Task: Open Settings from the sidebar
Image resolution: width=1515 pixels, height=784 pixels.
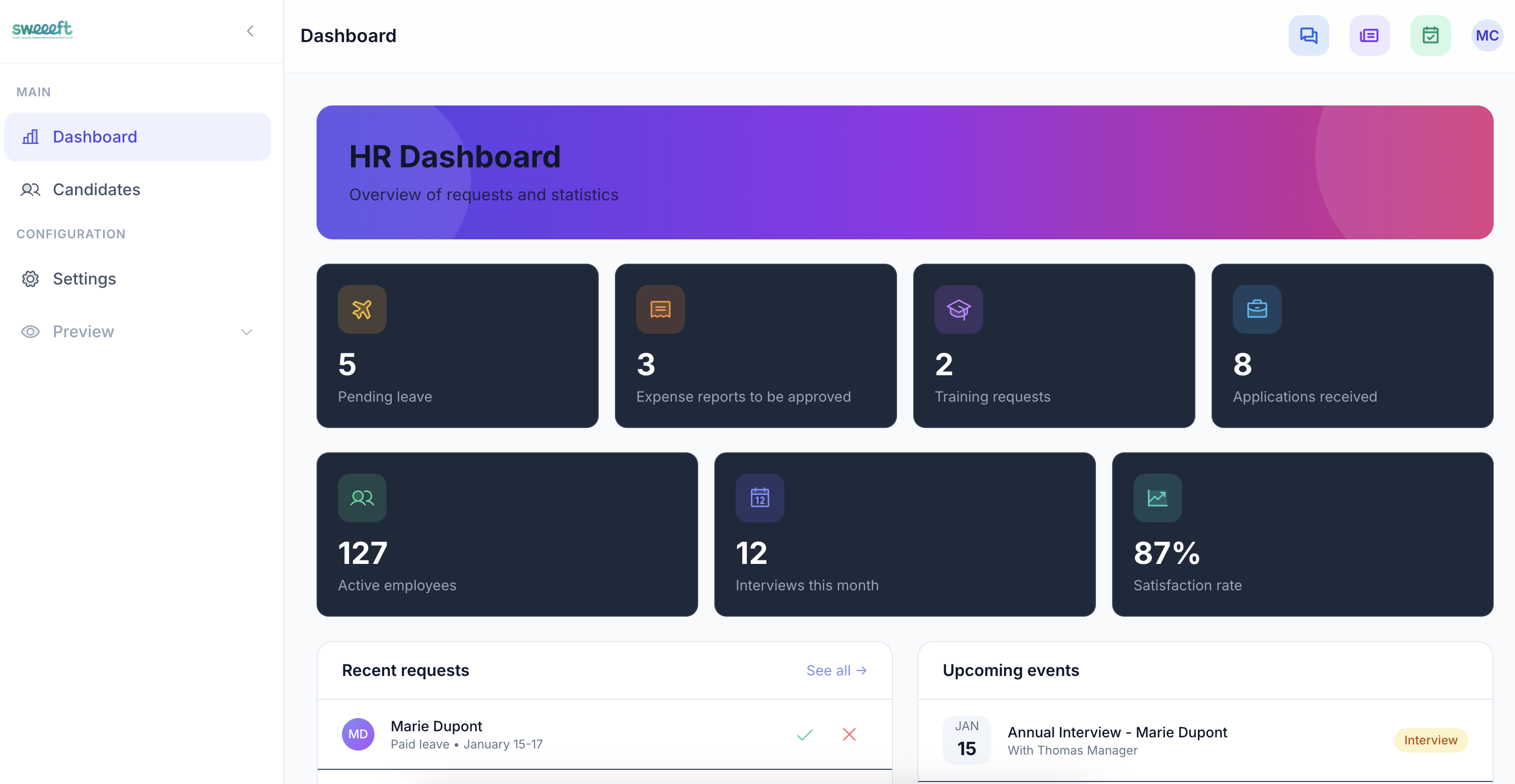Action: click(84, 278)
